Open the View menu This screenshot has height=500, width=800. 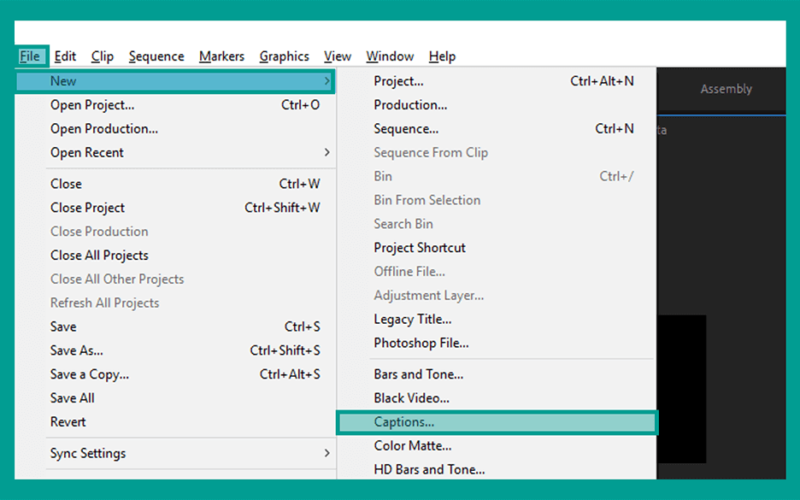(x=337, y=56)
